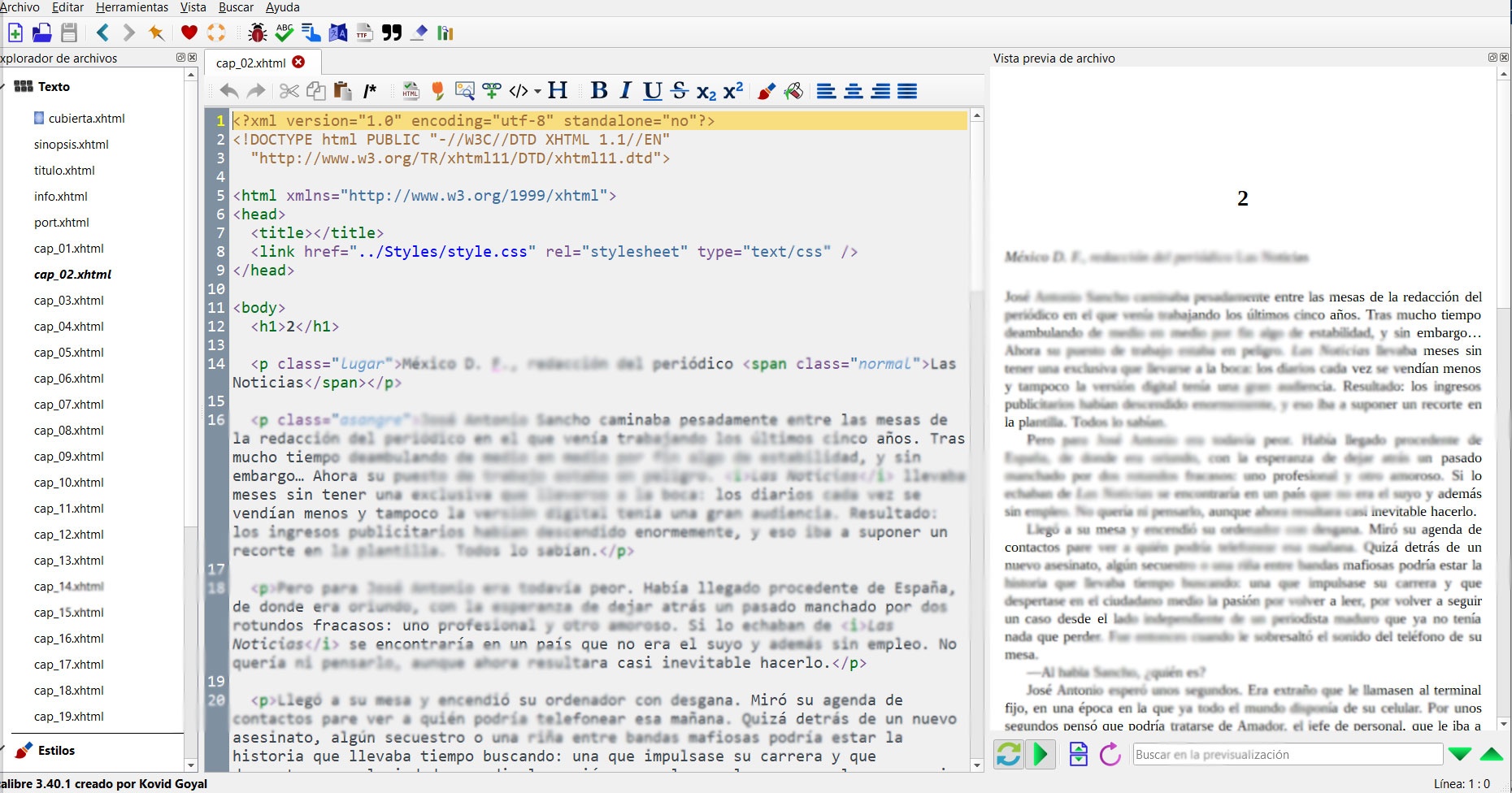This screenshot has height=793, width=1512.
Task: Click the red heart donate icon
Action: pos(189,32)
